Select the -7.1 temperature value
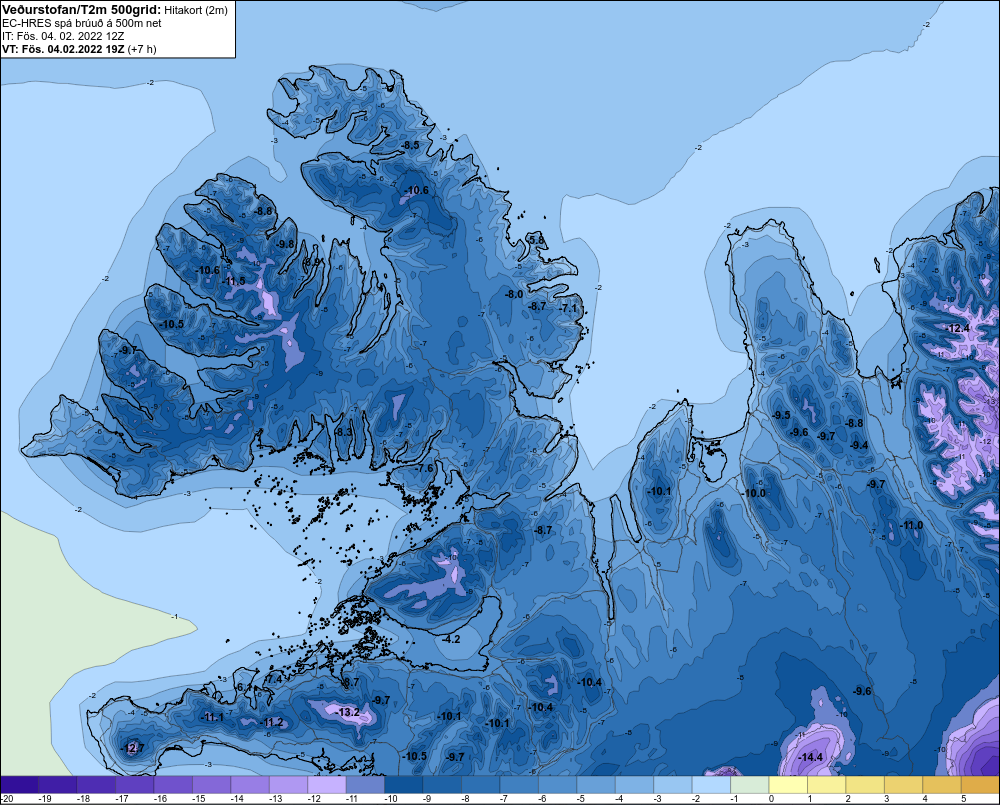Viewport: 1000px width, 805px height. (x=568, y=308)
